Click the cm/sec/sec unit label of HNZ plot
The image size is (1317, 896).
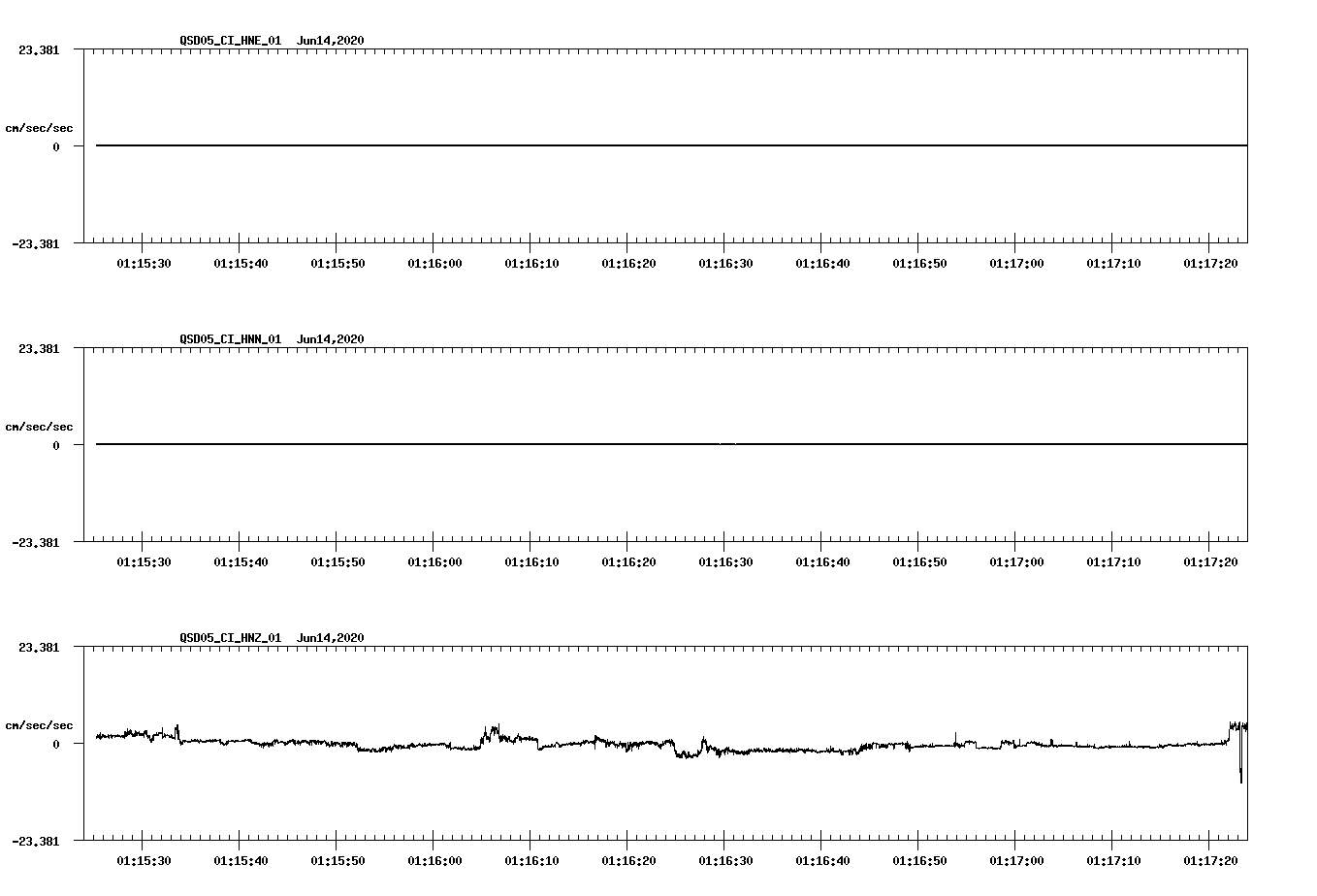[x=39, y=726]
